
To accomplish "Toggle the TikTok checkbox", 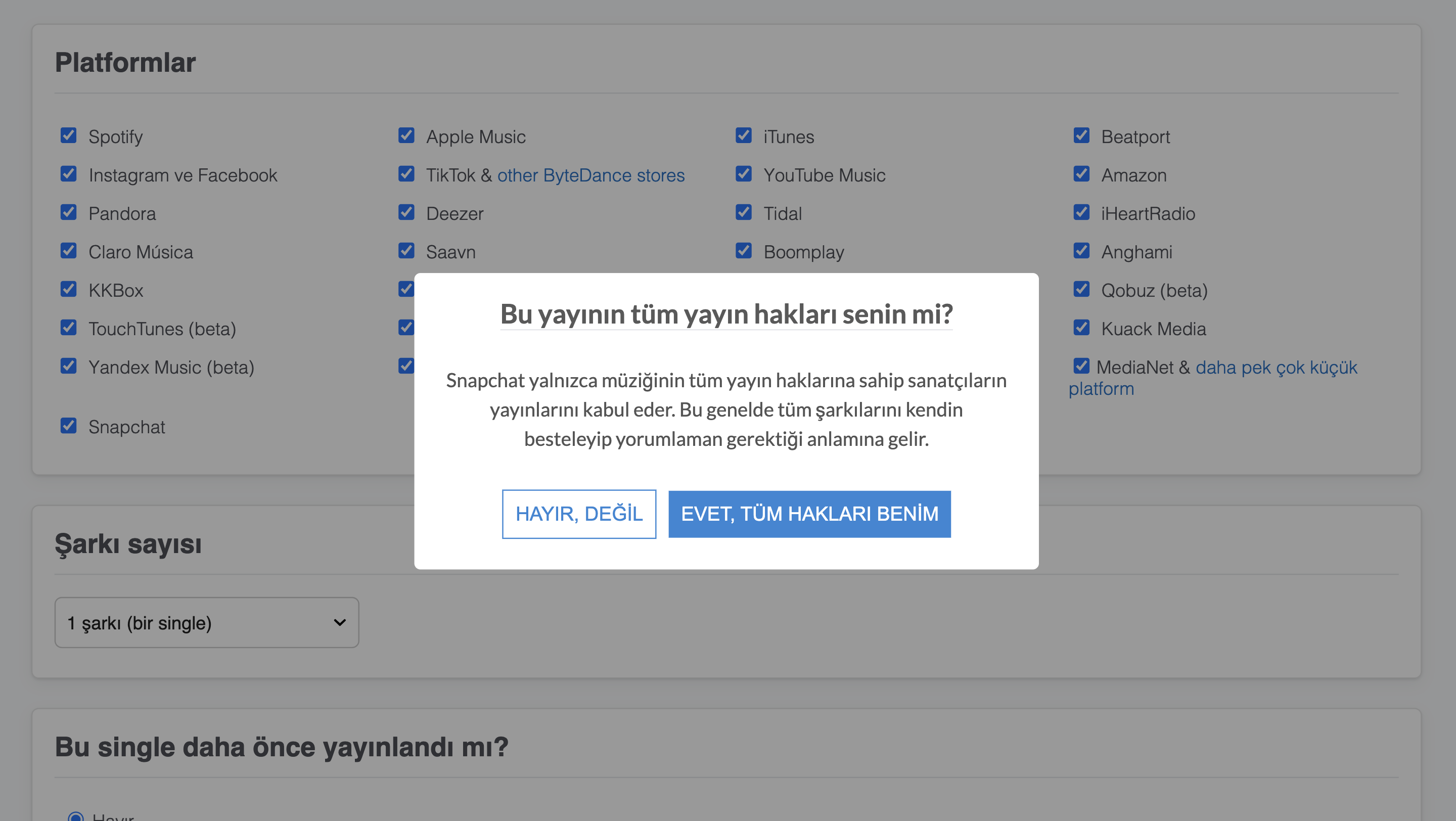I will (x=406, y=174).
